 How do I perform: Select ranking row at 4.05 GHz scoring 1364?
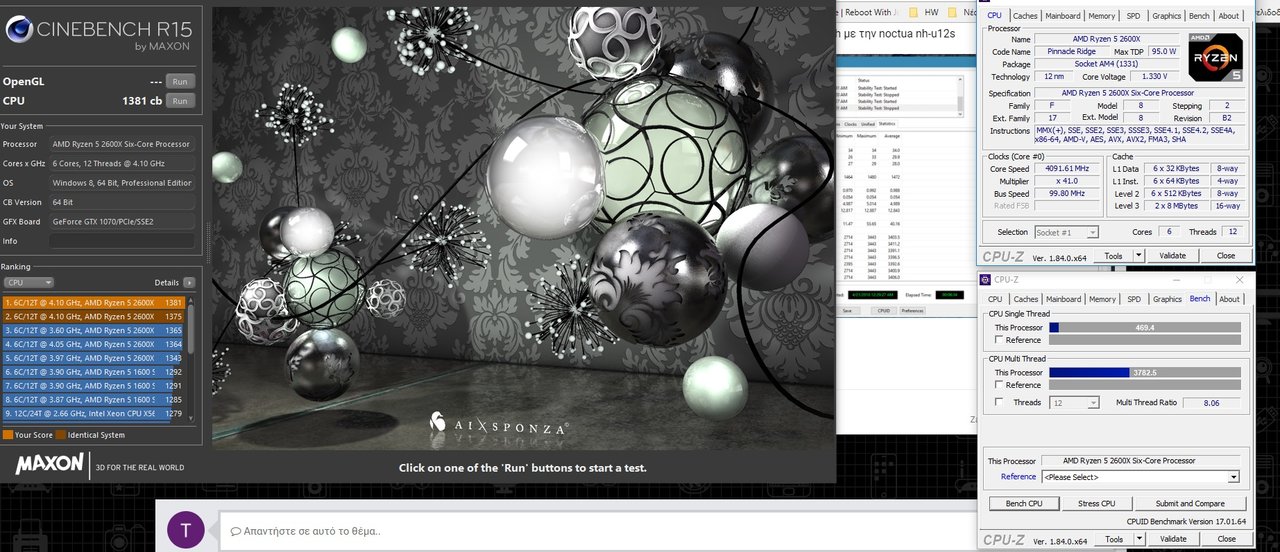[x=94, y=344]
